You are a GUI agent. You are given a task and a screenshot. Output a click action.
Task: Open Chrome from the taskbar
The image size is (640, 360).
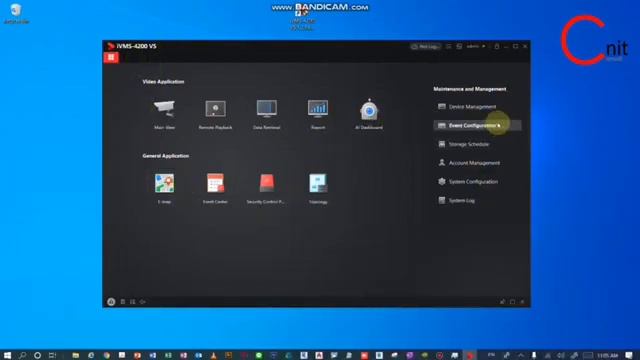pos(107,355)
